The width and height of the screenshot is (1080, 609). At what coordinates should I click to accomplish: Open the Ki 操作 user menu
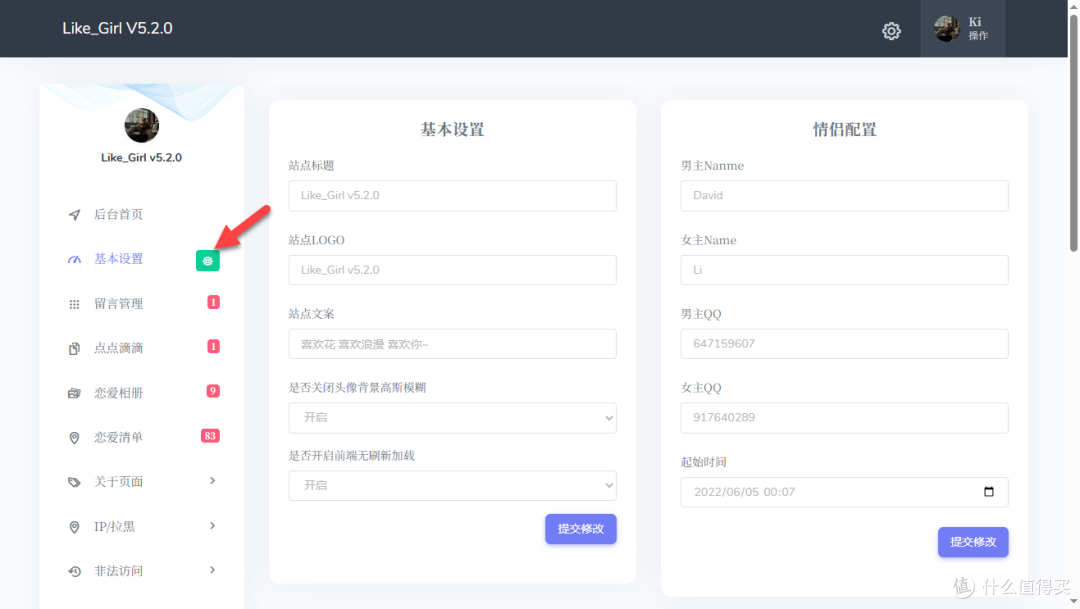pyautogui.click(x=963, y=29)
